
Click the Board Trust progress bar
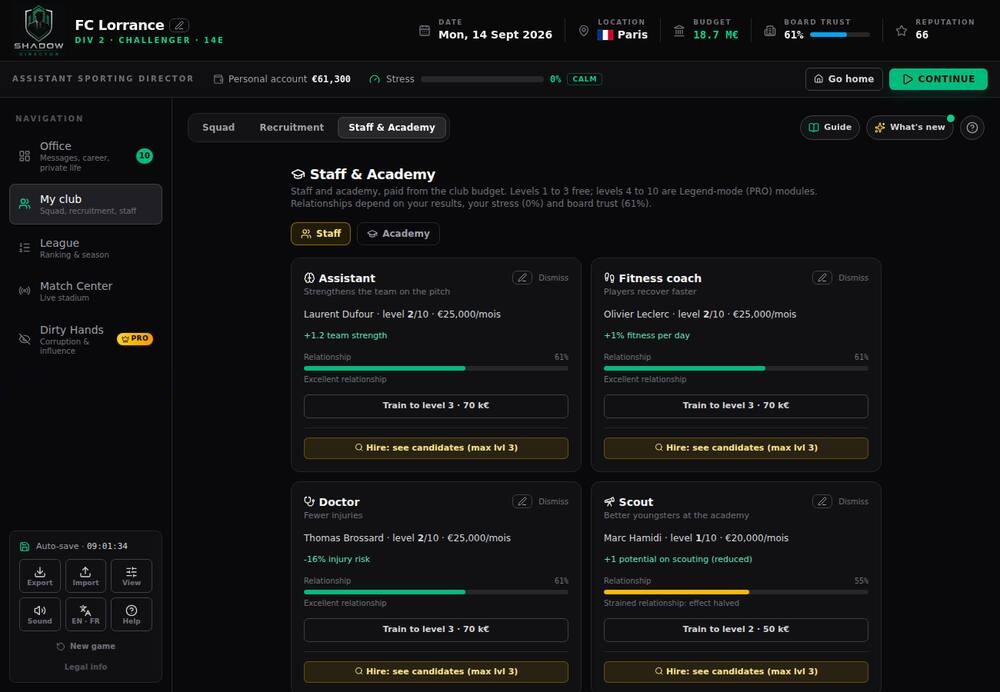[840, 35]
